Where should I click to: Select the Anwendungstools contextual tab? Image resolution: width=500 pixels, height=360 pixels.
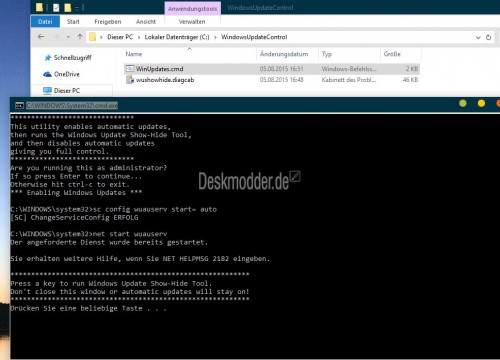(x=192, y=9)
